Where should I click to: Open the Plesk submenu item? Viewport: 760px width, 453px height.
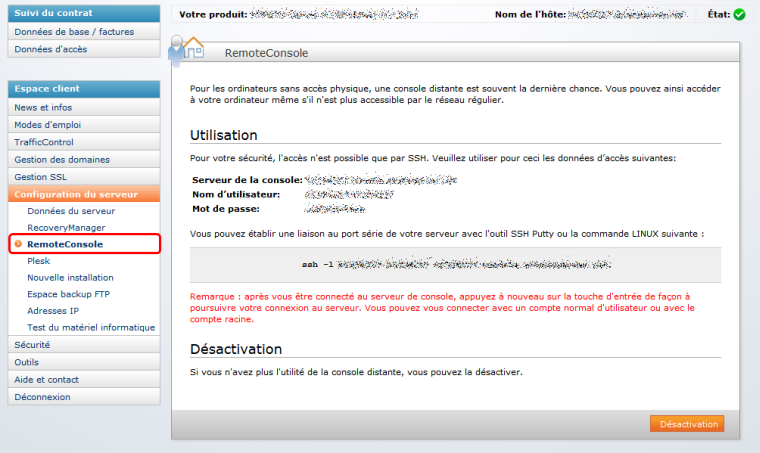coord(38,261)
